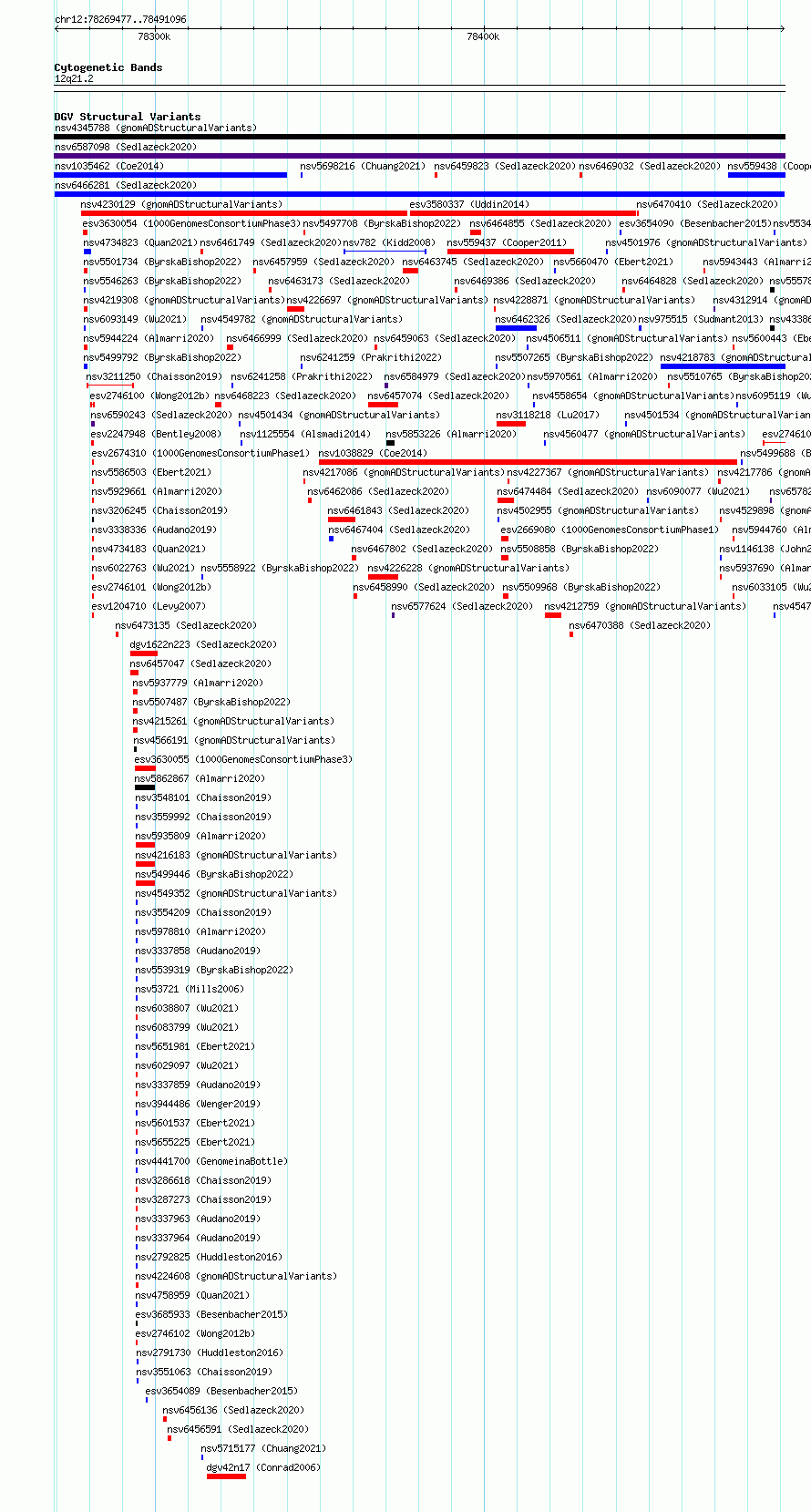Screen dimensions: 811x1512
Task: Click the blue bar under nsv6462326
Action: coord(516,328)
